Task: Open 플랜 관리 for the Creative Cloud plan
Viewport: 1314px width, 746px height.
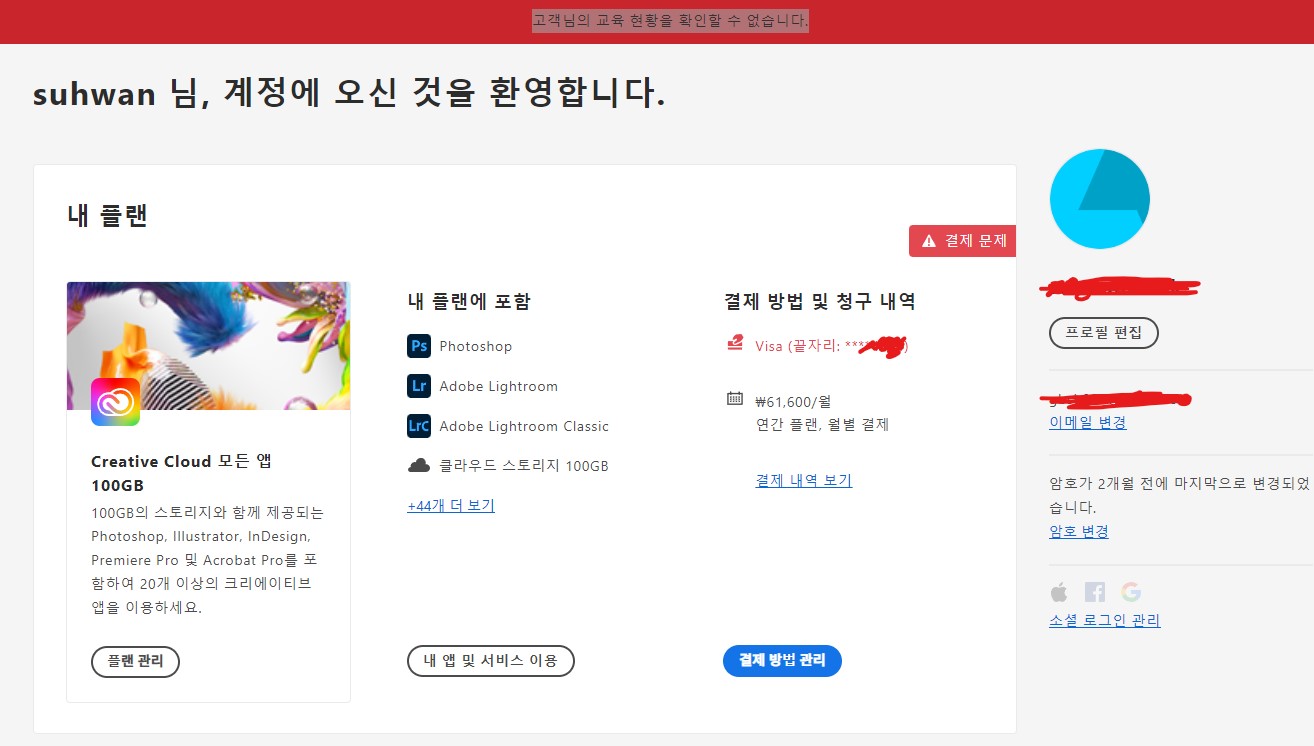Action: coord(135,661)
